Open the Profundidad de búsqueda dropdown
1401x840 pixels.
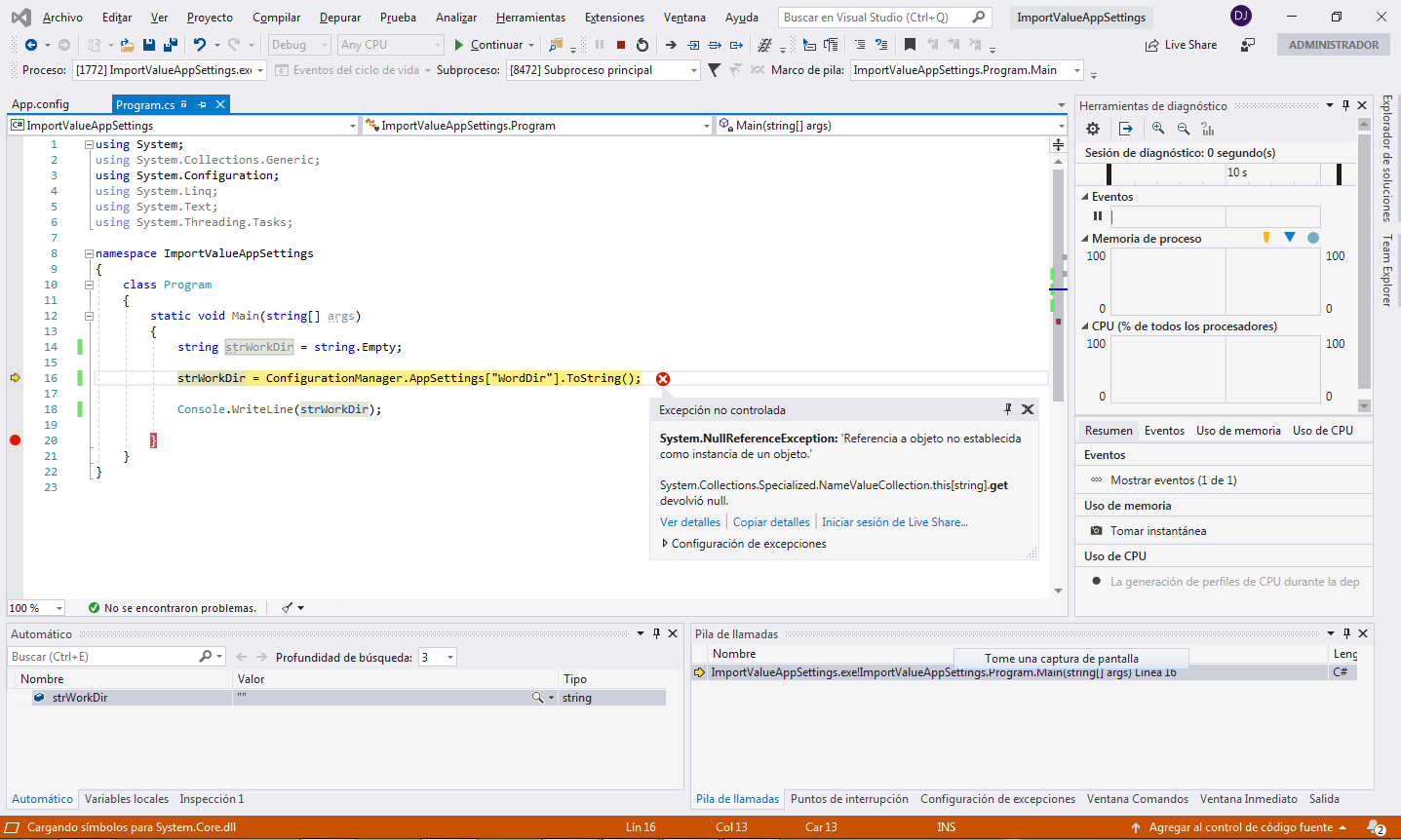pos(438,658)
